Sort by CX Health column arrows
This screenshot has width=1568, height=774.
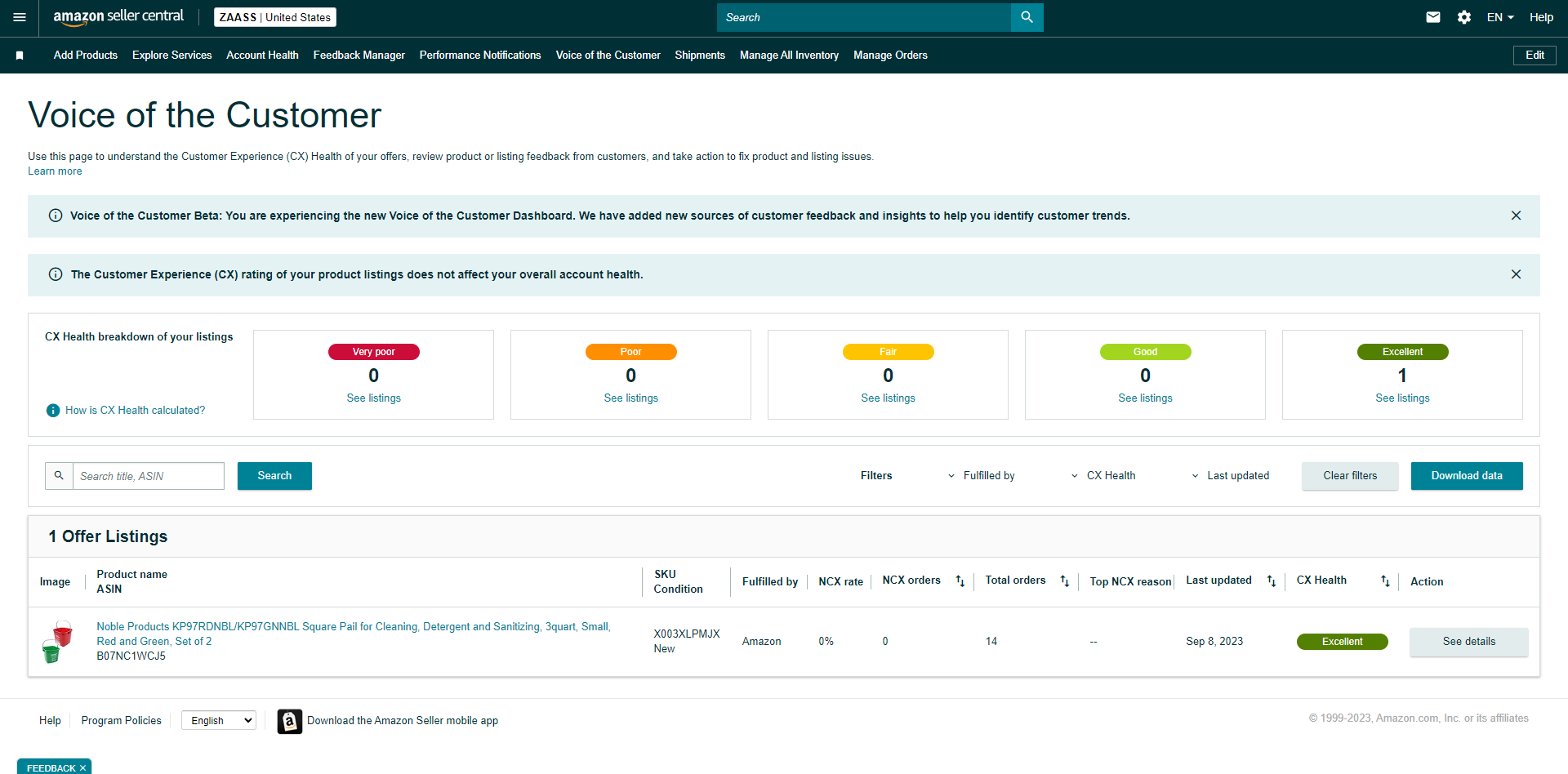pos(1385,581)
